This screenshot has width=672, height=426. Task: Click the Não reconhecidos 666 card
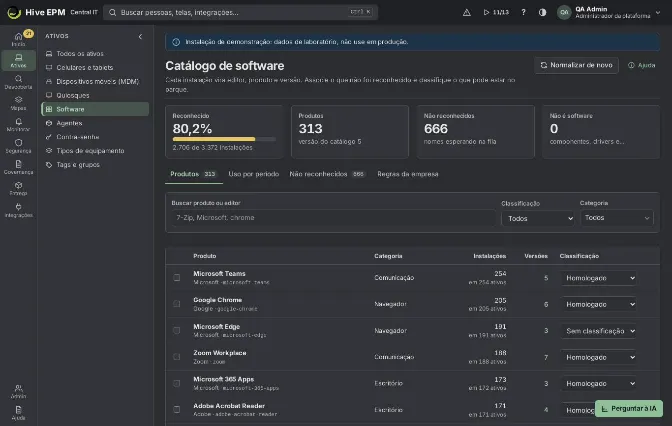(475, 132)
